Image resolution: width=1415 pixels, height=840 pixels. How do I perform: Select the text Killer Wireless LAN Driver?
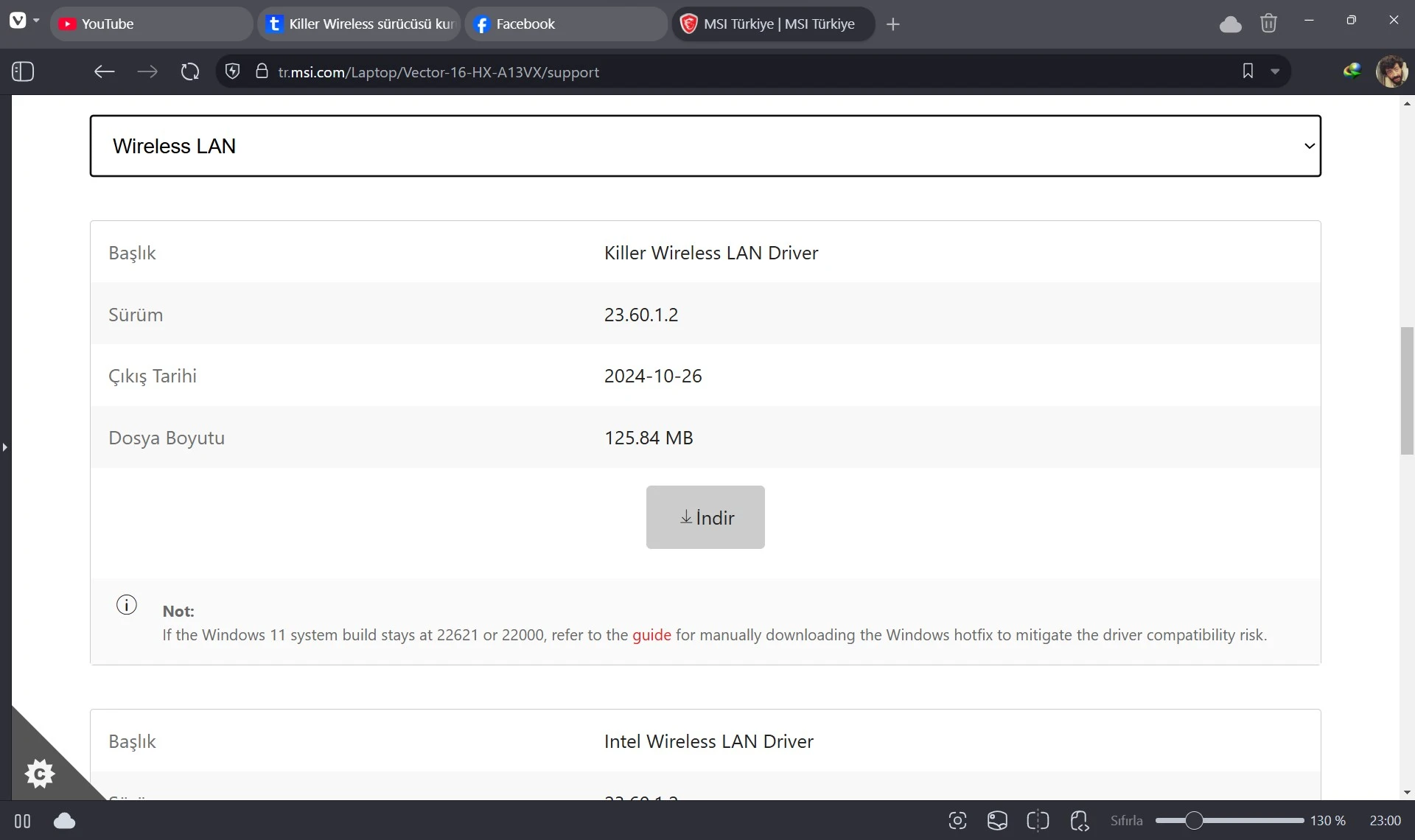pos(711,253)
